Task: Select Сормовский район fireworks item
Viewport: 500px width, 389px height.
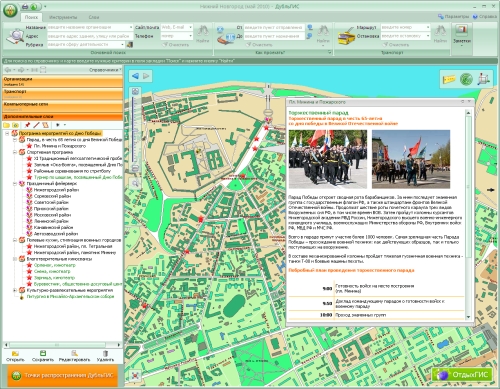Action: click(x=53, y=196)
